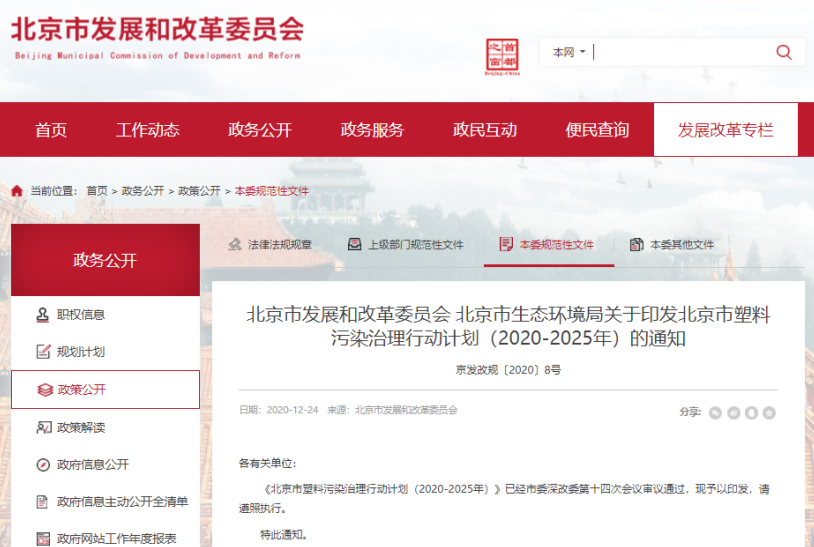Click the stamp icon beside 职权信息
814x547 pixels.
tap(43, 314)
